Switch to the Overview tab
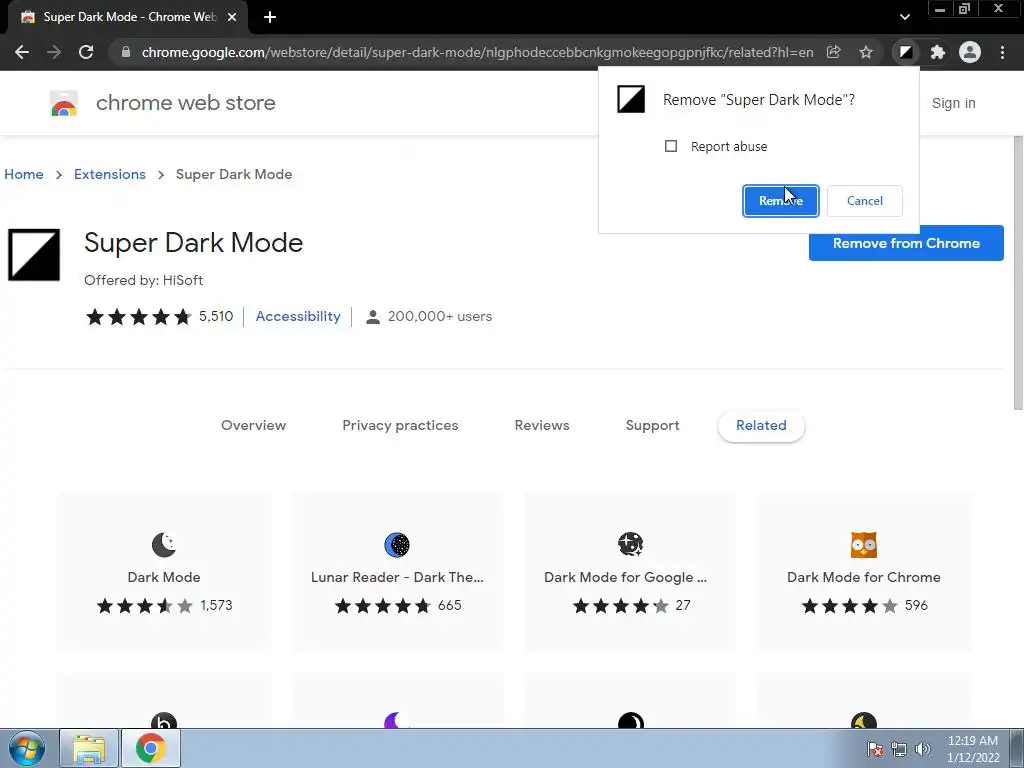Viewport: 1024px width, 768px height. [x=253, y=425]
